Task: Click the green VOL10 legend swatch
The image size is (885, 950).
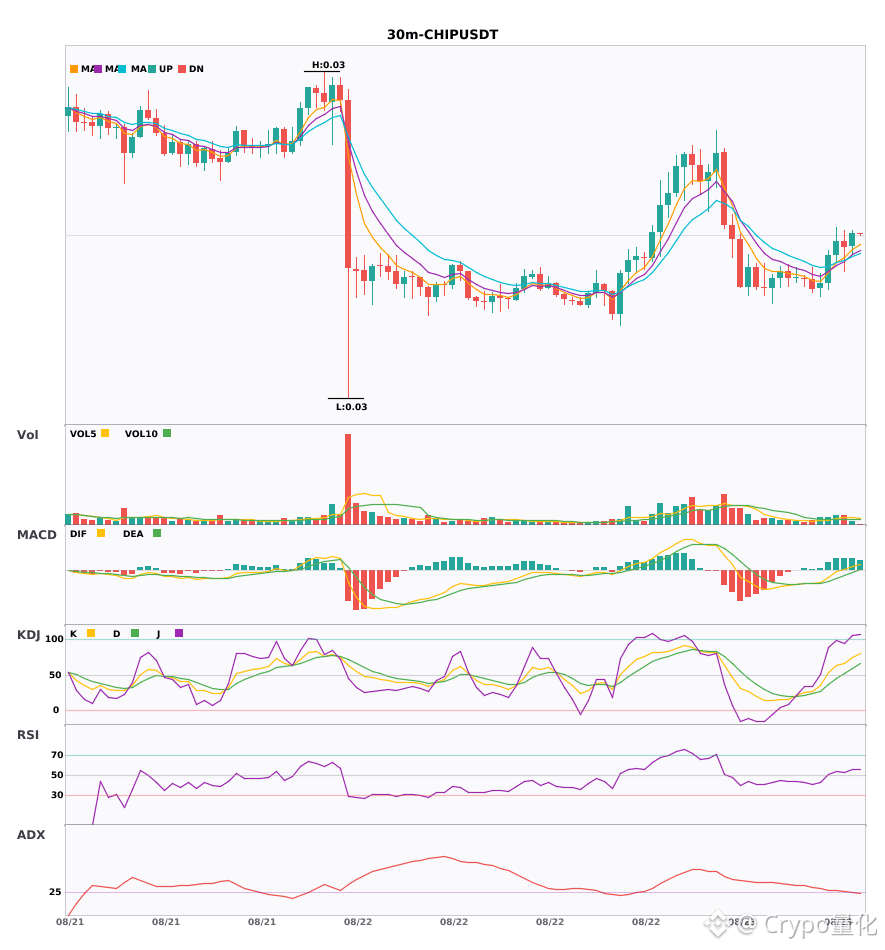Action: pos(167,433)
